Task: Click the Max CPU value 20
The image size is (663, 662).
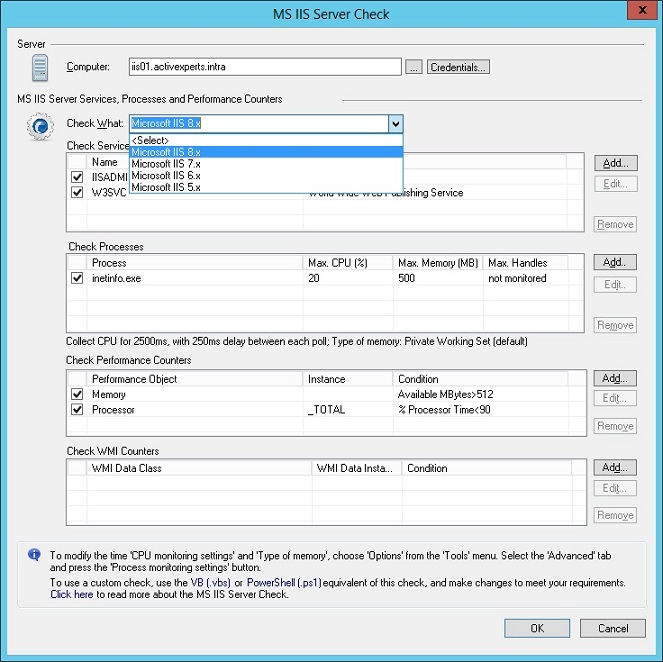Action: point(313,278)
